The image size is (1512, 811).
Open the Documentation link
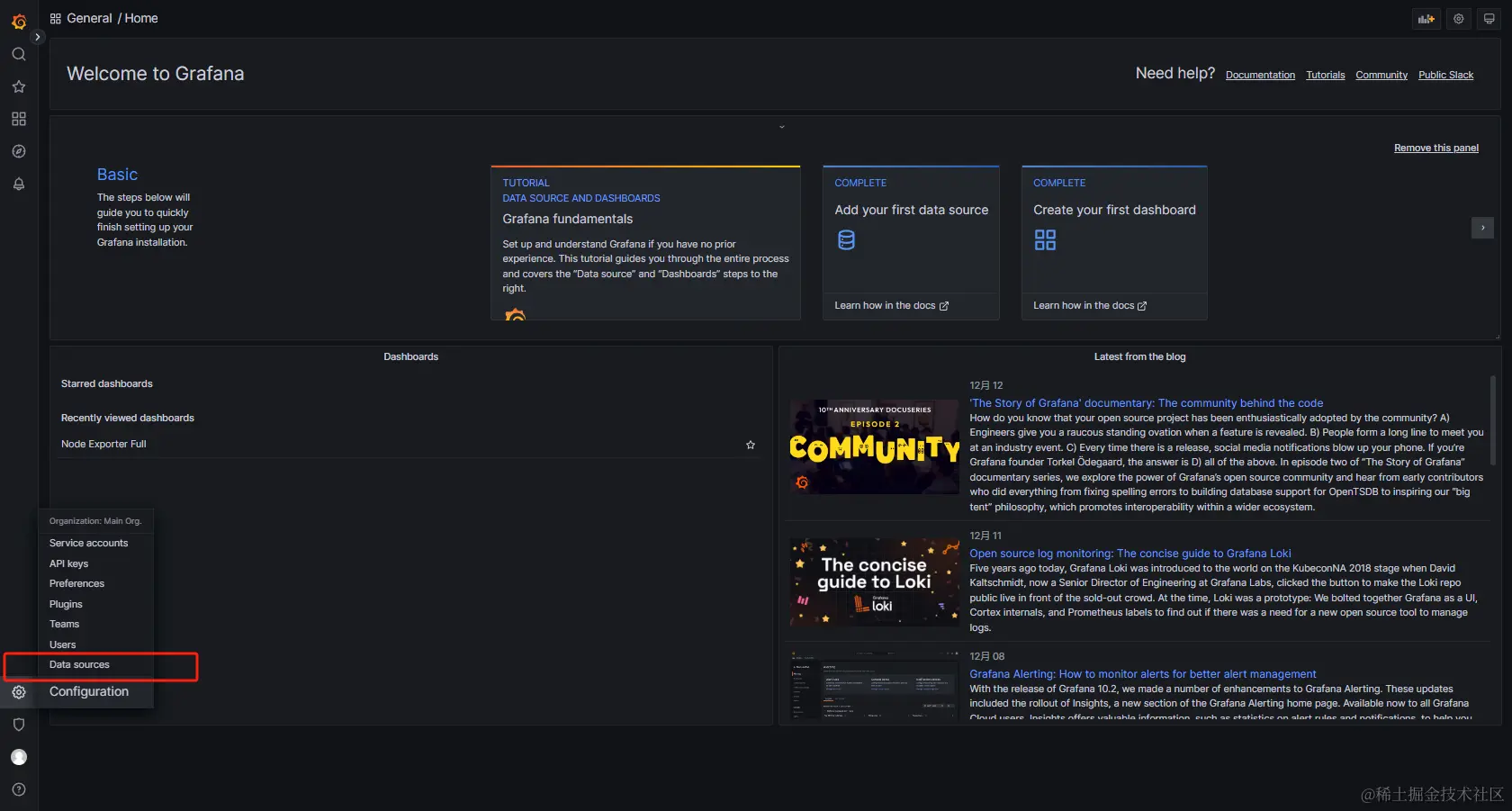(x=1260, y=76)
